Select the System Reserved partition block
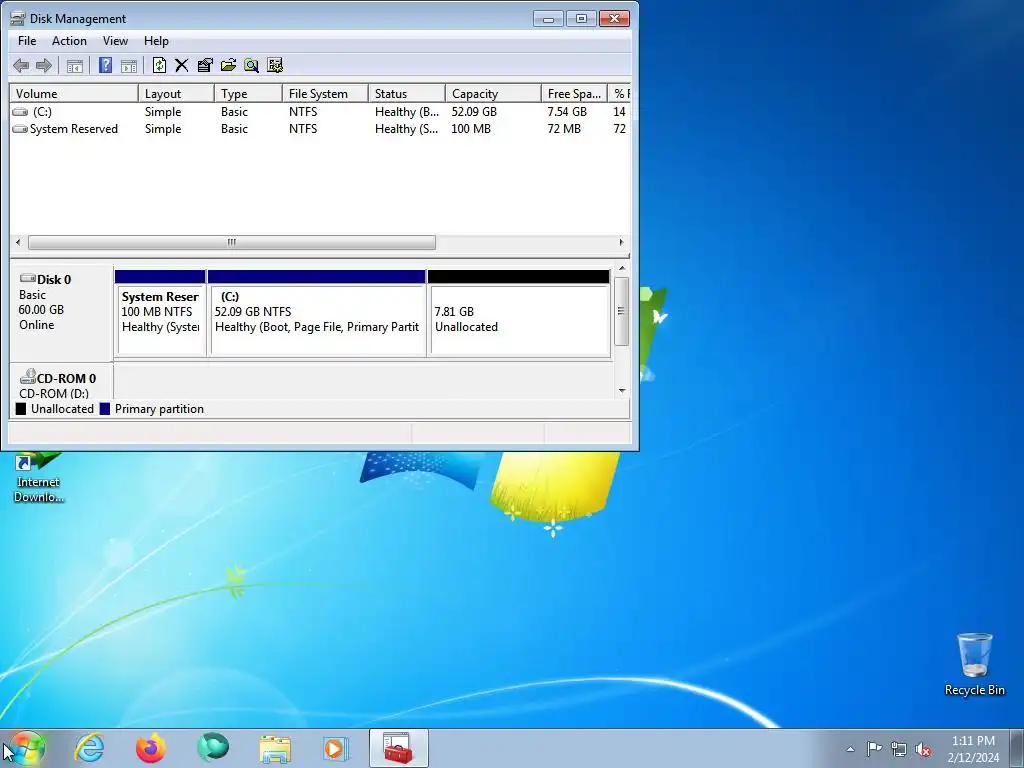 coord(160,313)
